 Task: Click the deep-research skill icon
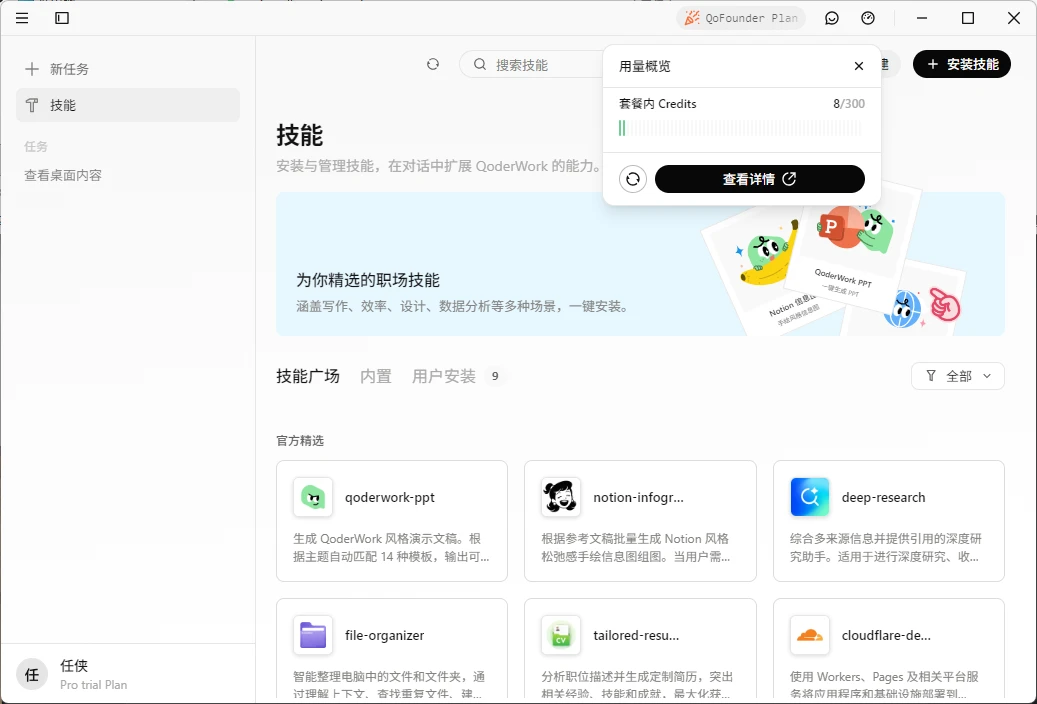pyautogui.click(x=810, y=497)
